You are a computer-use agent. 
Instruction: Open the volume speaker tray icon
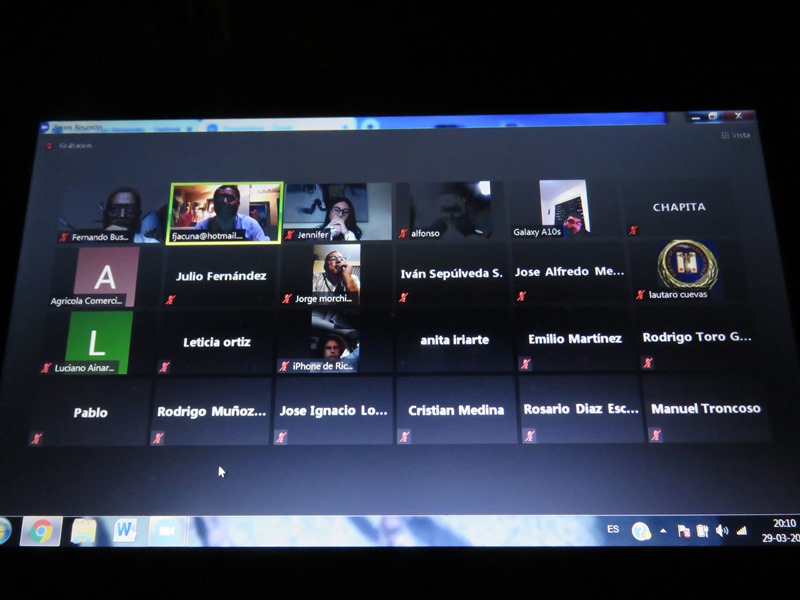pos(721,530)
